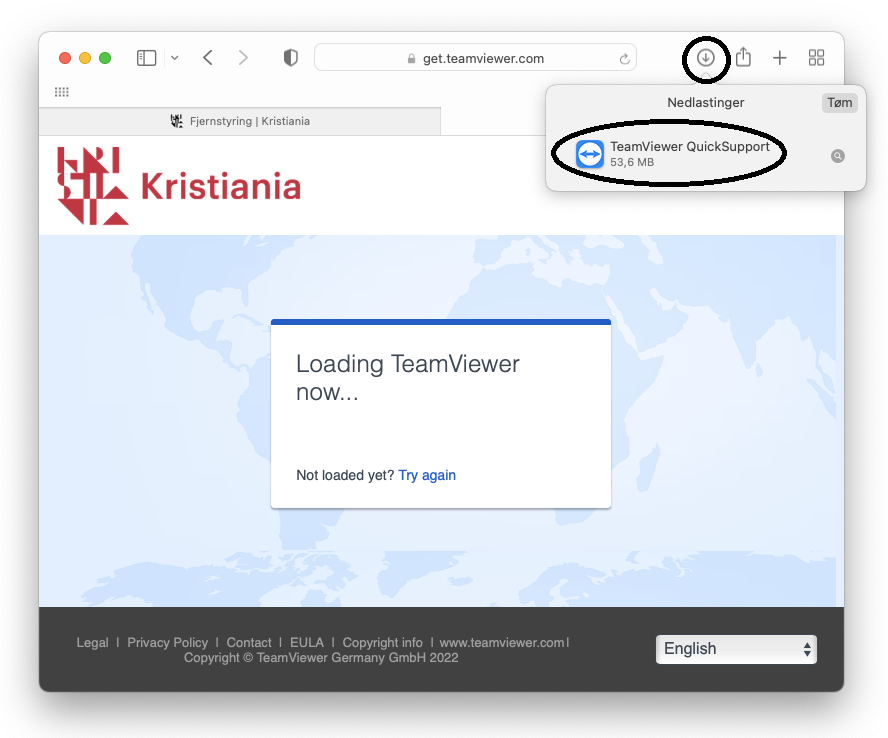Viewport: 888px width, 738px height.
Task: Open the Contact link
Action: tap(249, 643)
